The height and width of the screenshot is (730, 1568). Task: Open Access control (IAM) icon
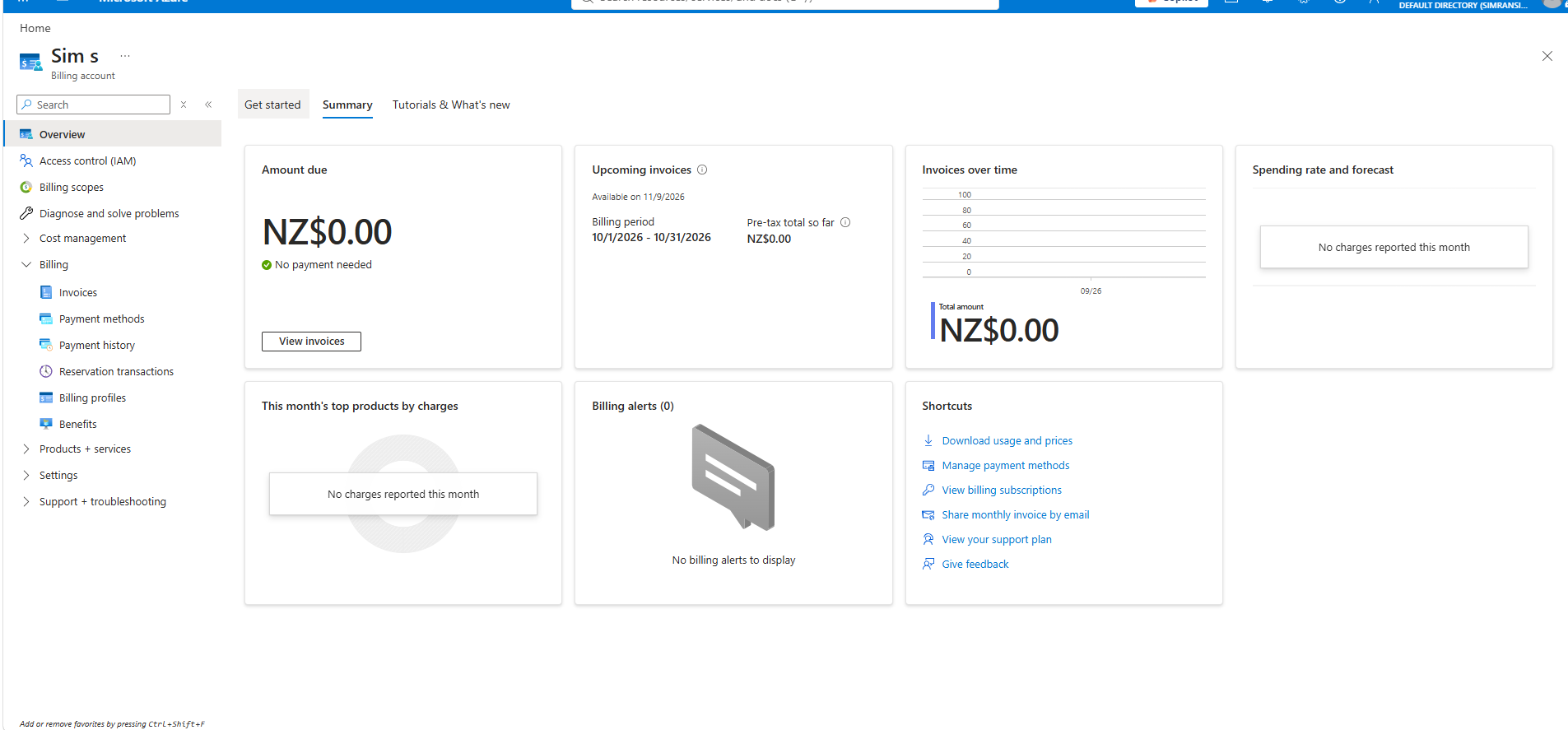point(26,160)
